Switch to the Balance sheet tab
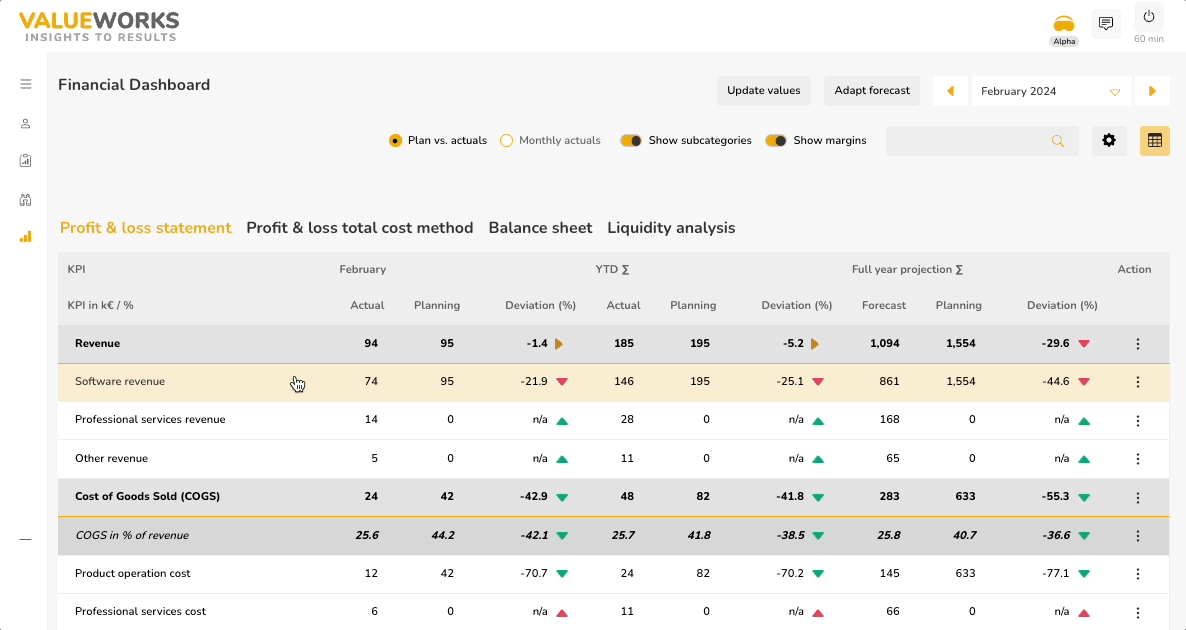1186x630 pixels. [x=540, y=228]
